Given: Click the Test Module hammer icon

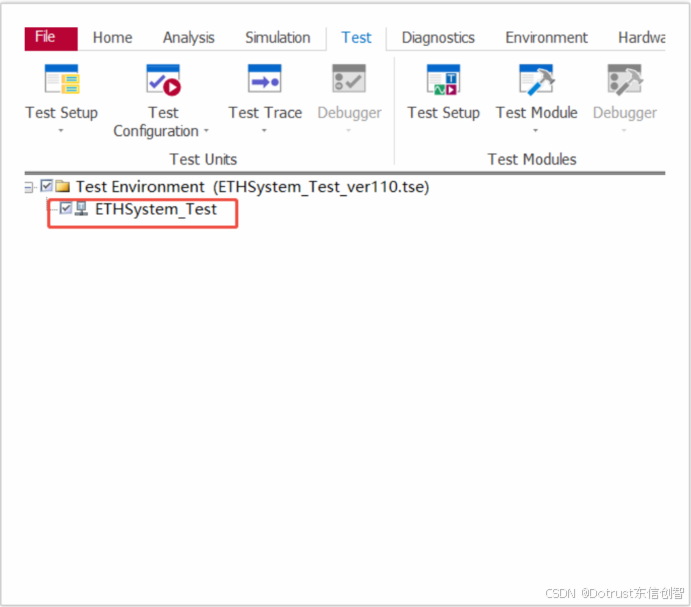Looking at the screenshot, I should [537, 79].
